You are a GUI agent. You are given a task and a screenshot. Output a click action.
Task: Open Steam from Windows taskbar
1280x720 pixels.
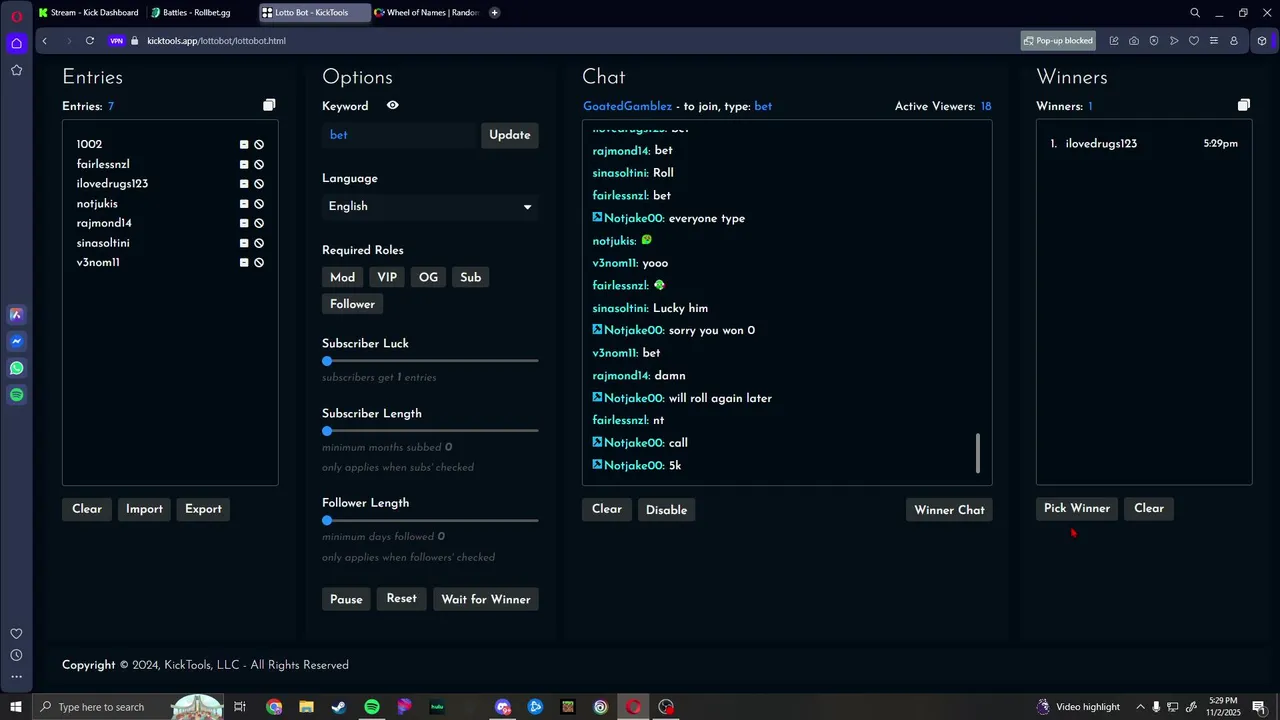[x=339, y=707]
